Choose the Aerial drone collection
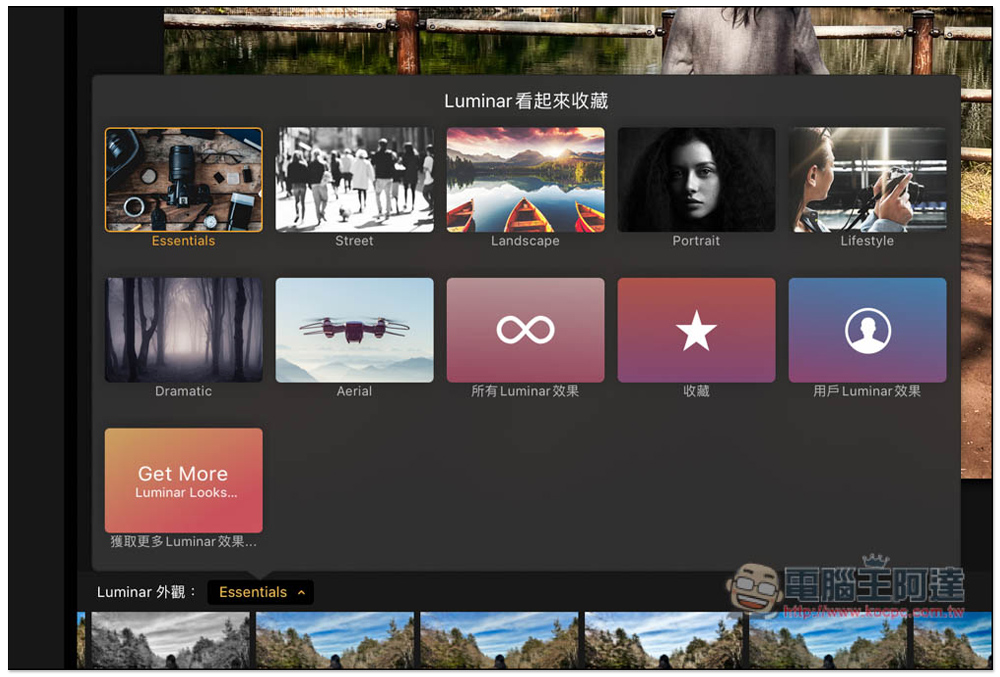 (x=355, y=330)
